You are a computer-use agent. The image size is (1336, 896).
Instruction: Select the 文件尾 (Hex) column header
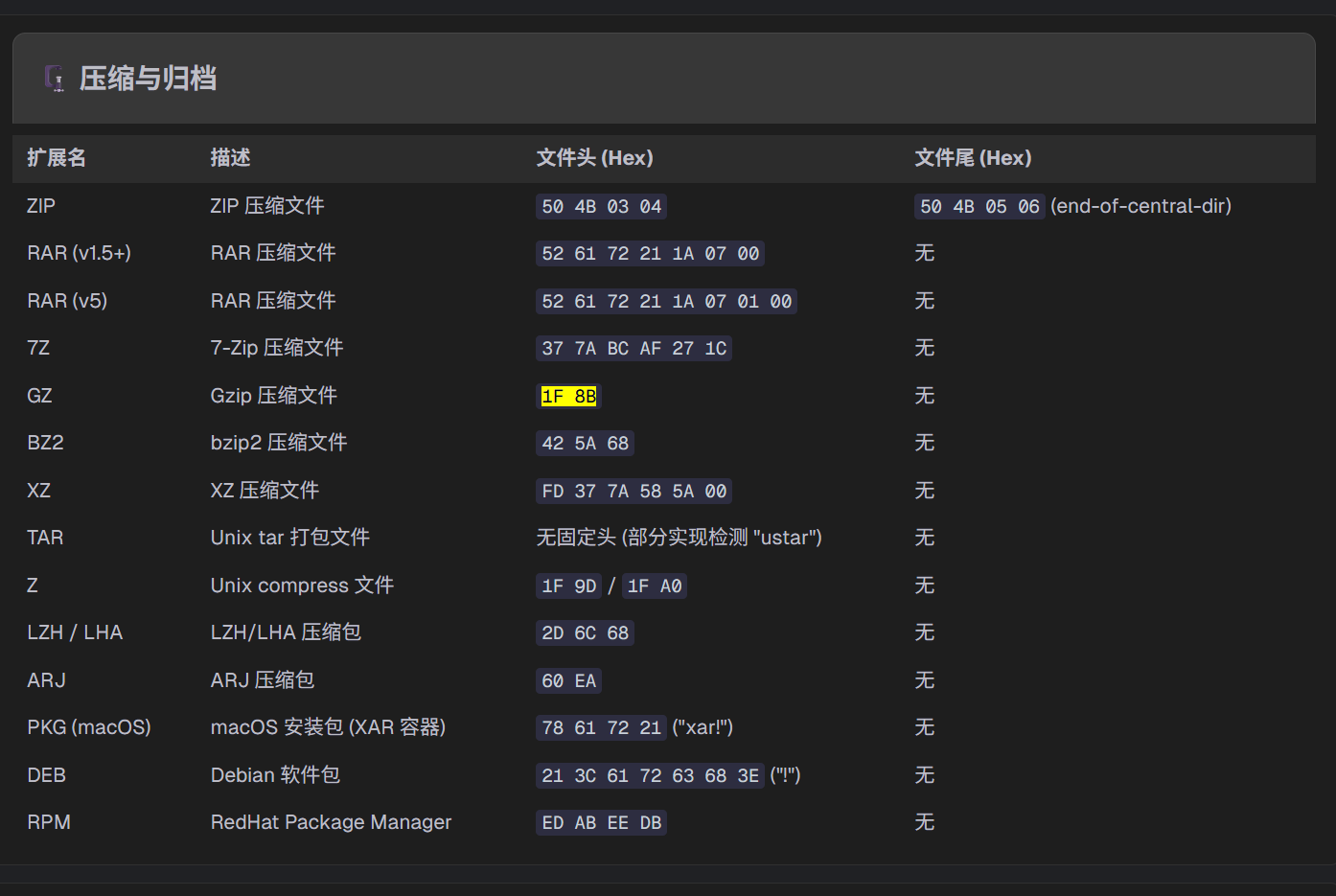click(x=973, y=158)
